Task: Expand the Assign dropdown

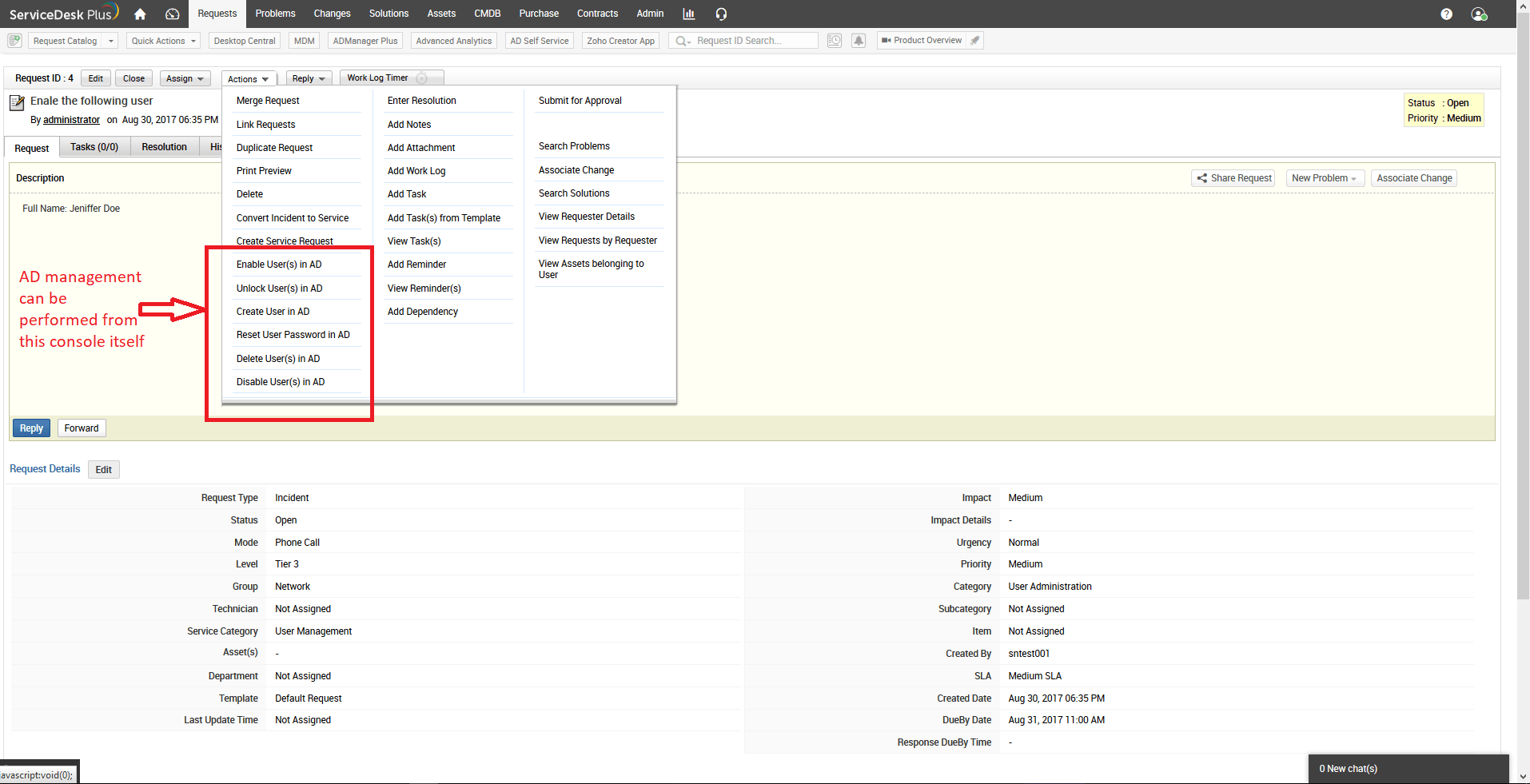Action: pyautogui.click(x=185, y=78)
